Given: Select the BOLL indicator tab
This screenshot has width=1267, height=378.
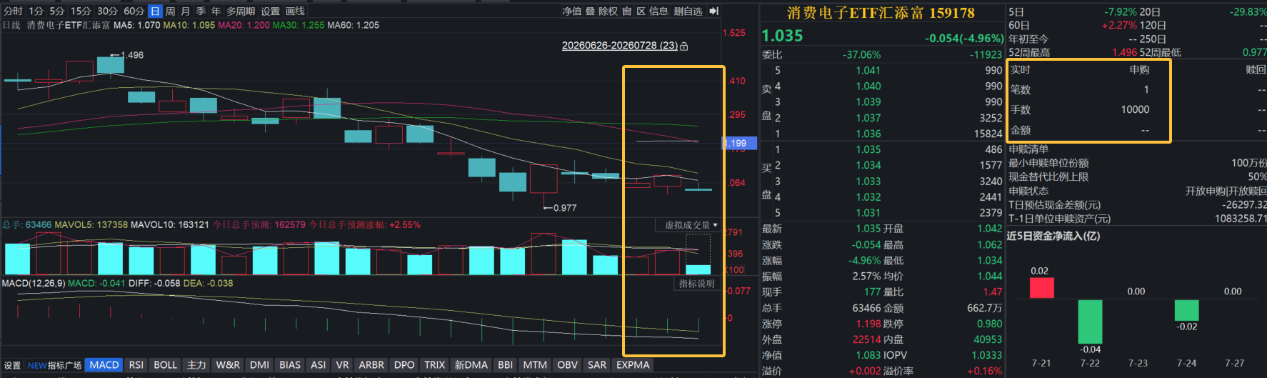Looking at the screenshot, I should pos(166,365).
